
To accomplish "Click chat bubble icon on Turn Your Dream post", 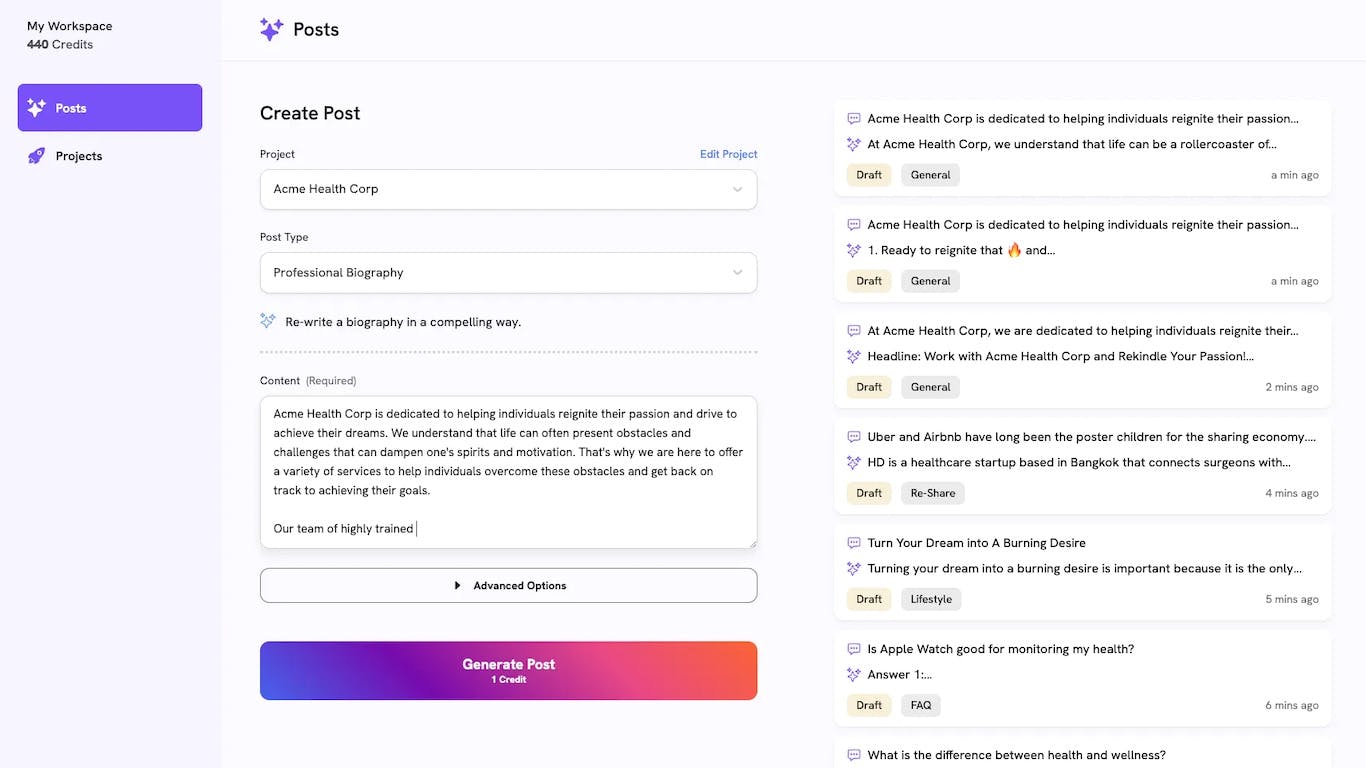I will coord(853,543).
